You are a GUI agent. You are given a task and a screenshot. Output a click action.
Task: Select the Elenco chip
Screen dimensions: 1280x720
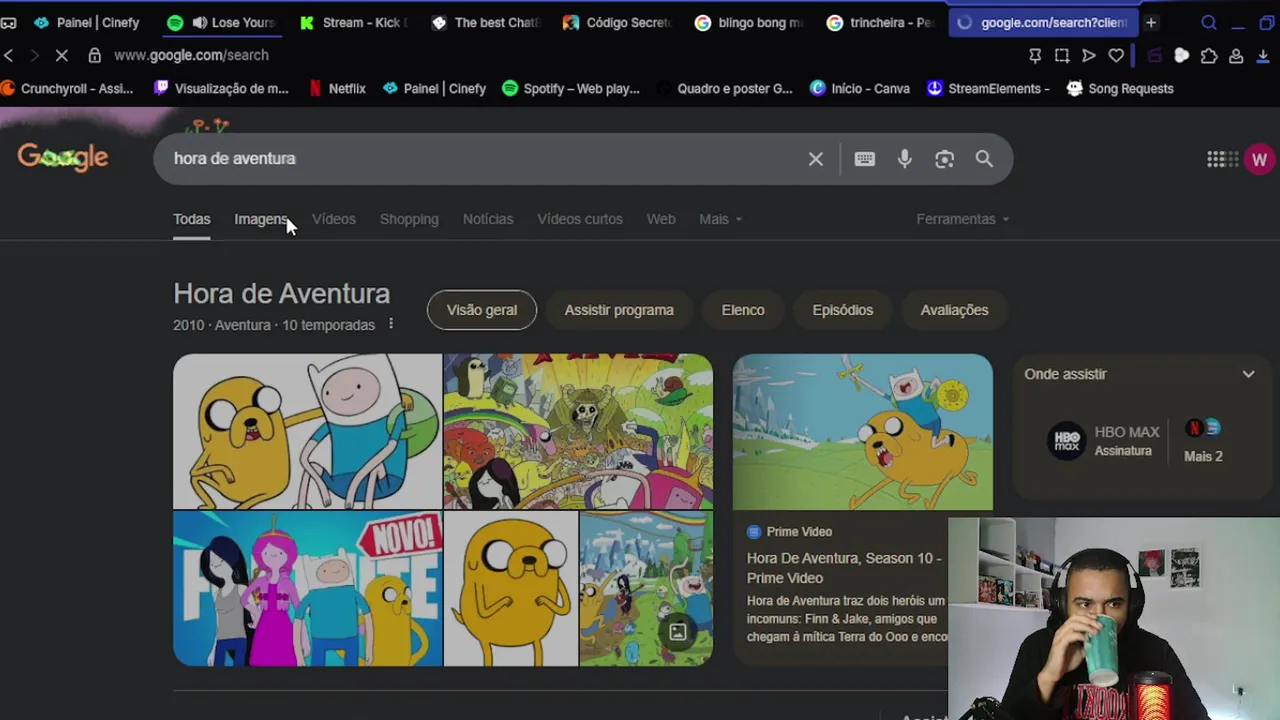click(x=743, y=310)
